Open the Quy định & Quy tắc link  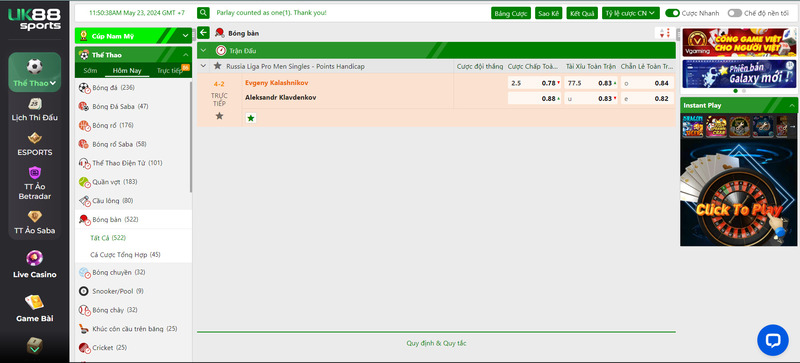click(x=436, y=343)
